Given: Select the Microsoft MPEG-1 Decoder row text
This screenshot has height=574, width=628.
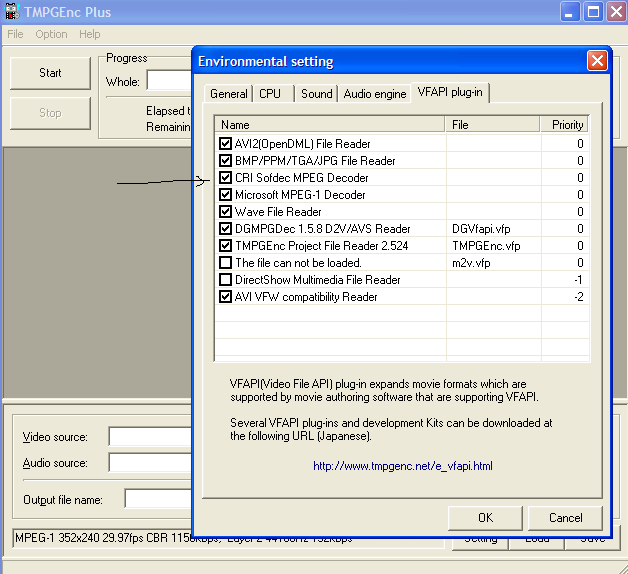Looking at the screenshot, I should pyautogui.click(x=300, y=195).
